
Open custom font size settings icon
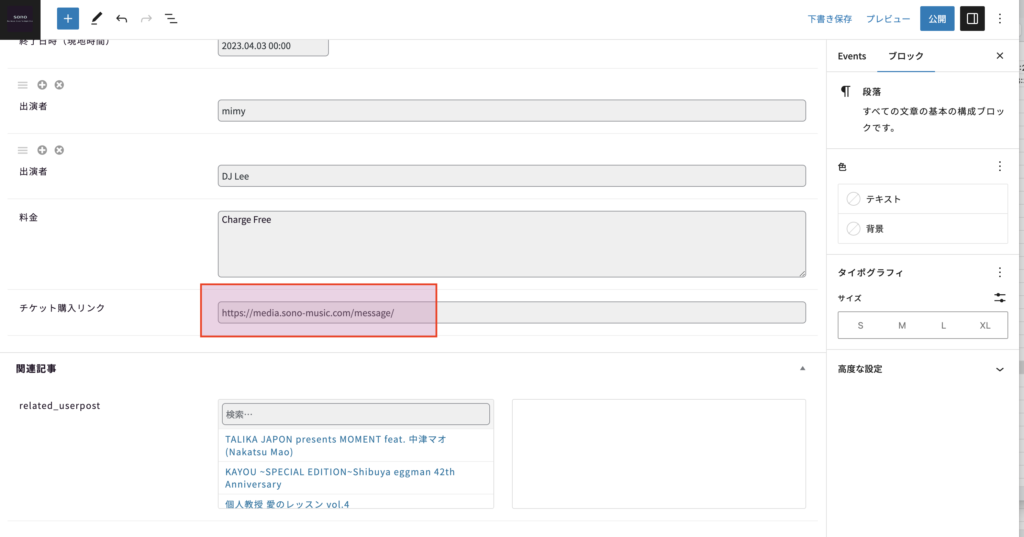pos(999,298)
